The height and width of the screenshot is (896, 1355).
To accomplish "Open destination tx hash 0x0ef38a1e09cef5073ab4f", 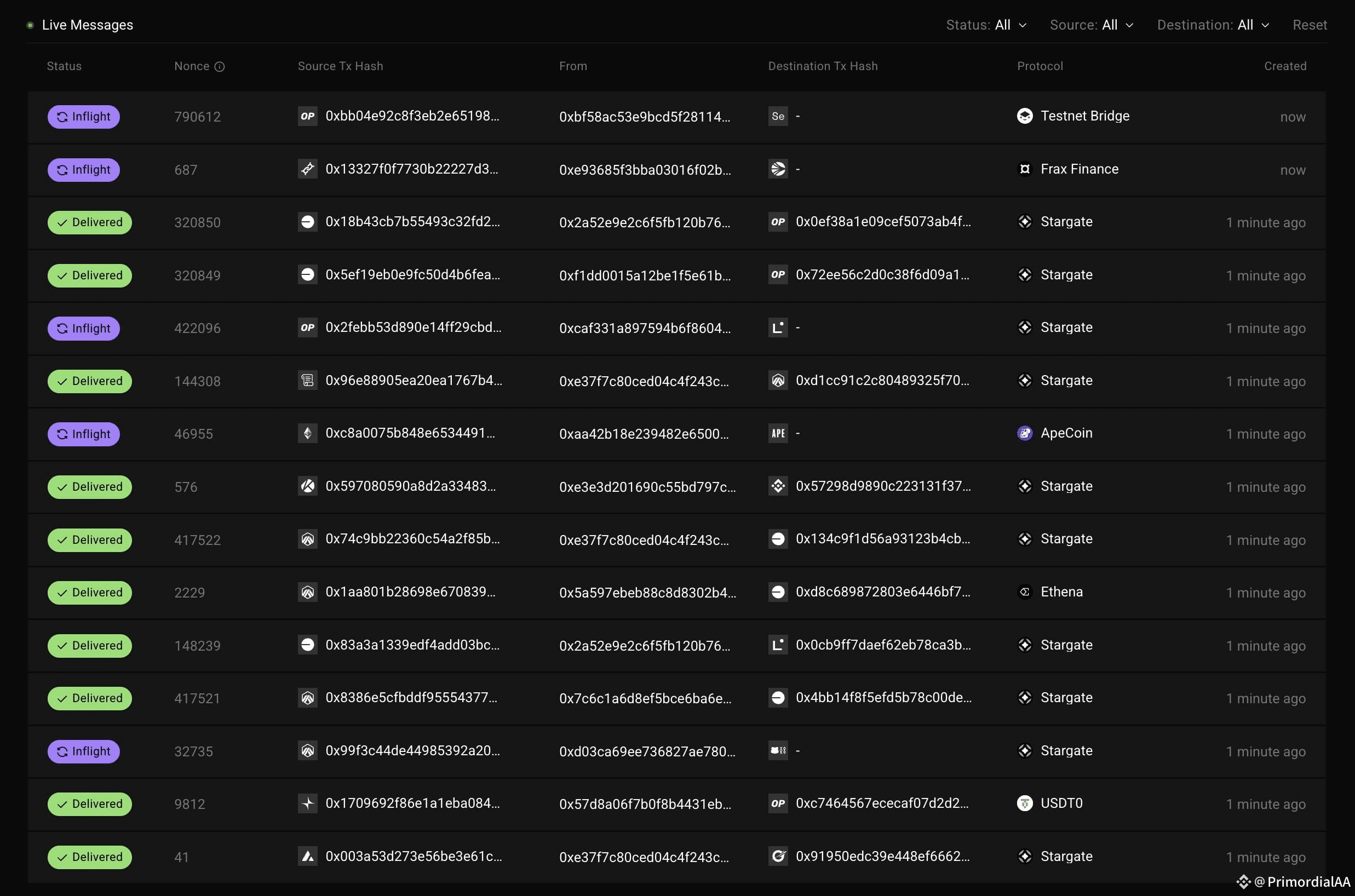I will (x=883, y=222).
